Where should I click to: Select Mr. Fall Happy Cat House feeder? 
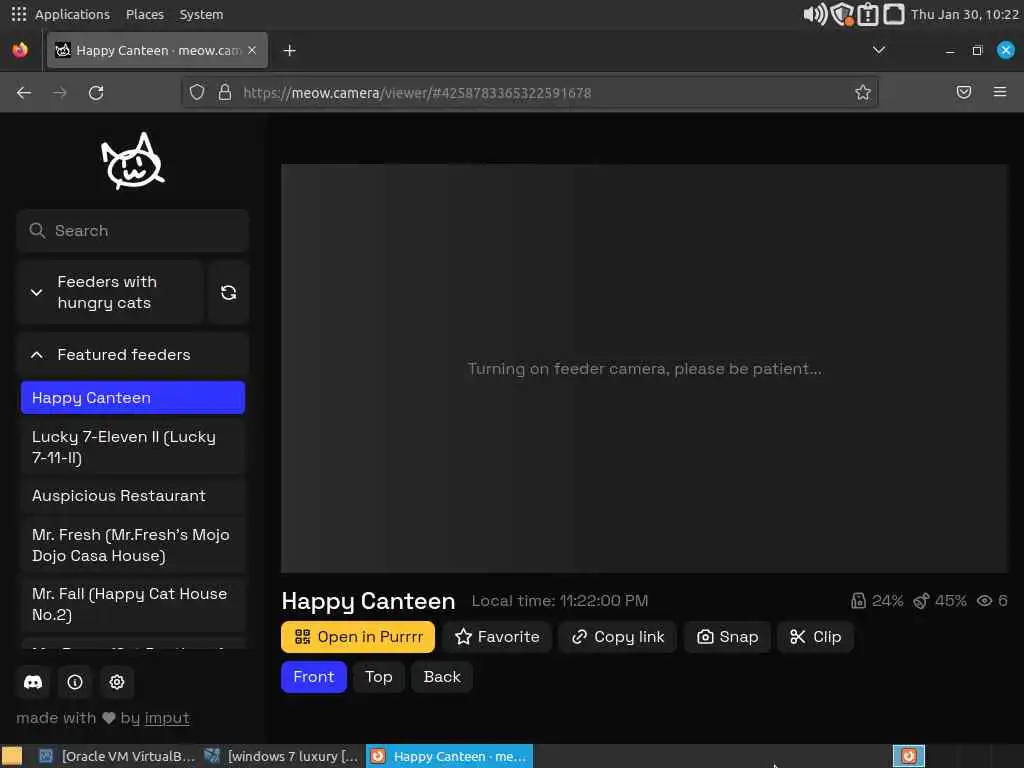(x=133, y=604)
